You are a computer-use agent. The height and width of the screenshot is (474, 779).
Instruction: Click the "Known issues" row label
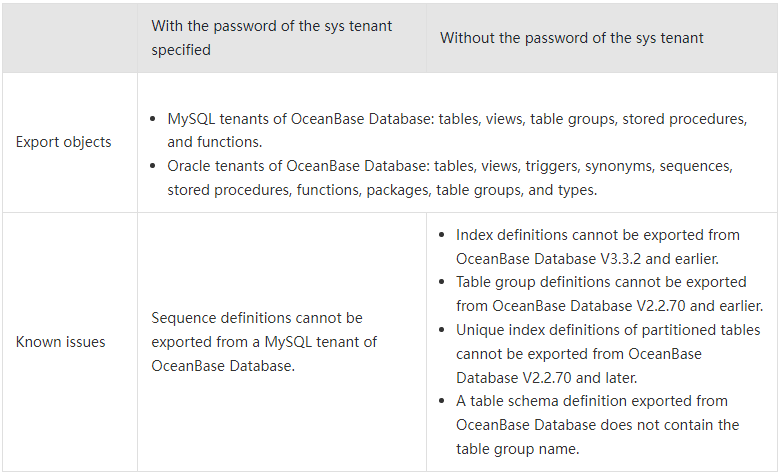(61, 342)
